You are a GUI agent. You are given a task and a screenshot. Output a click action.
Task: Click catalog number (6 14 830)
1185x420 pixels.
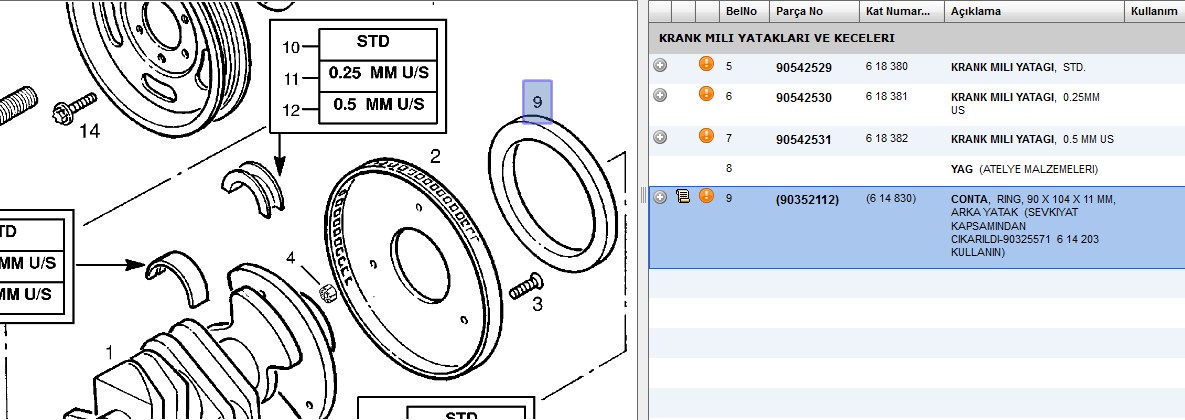[890, 199]
